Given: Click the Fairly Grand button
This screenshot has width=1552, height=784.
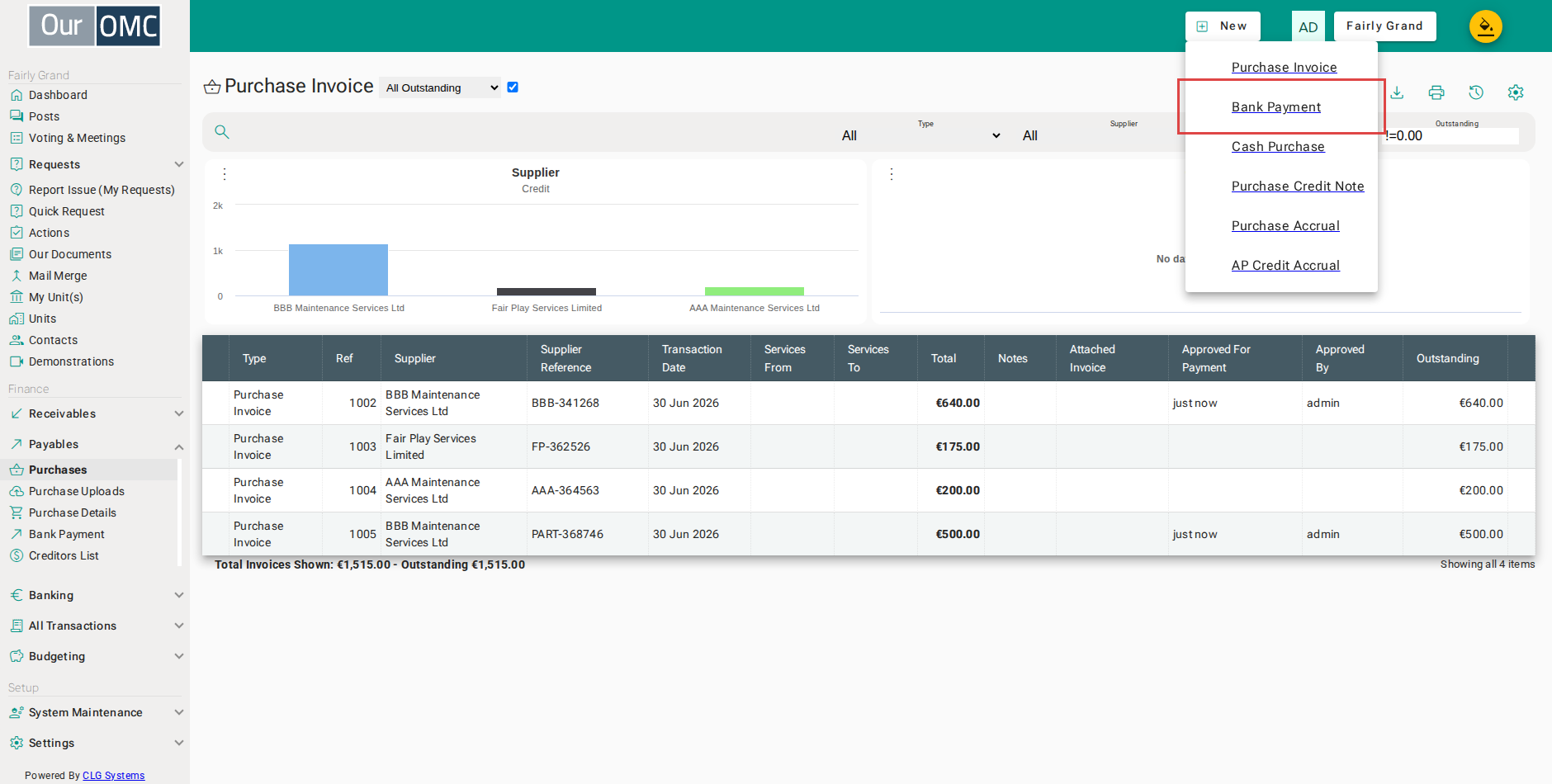Looking at the screenshot, I should (x=1384, y=26).
